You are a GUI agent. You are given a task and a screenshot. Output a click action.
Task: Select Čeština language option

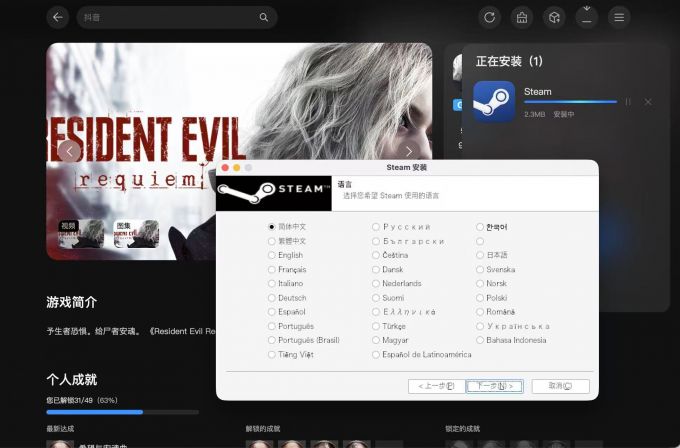tap(390, 255)
